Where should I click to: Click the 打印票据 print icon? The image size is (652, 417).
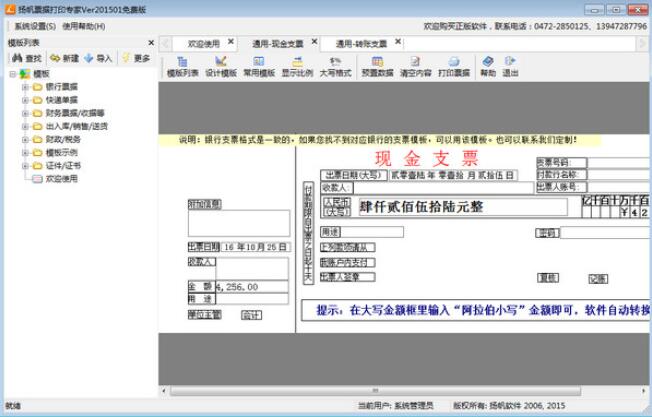[452, 66]
